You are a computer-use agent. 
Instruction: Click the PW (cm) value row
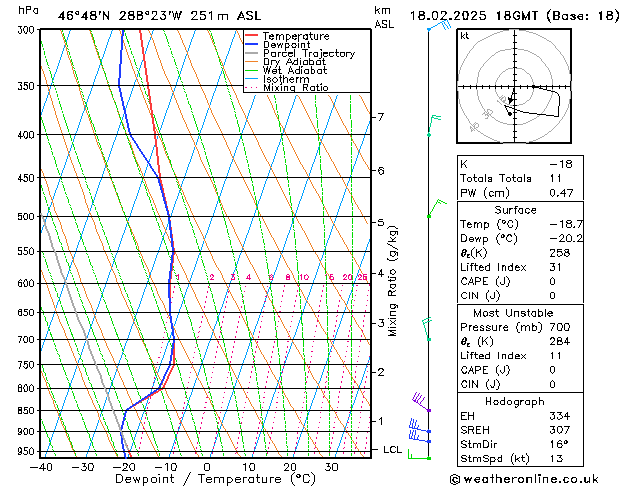click(x=520, y=193)
